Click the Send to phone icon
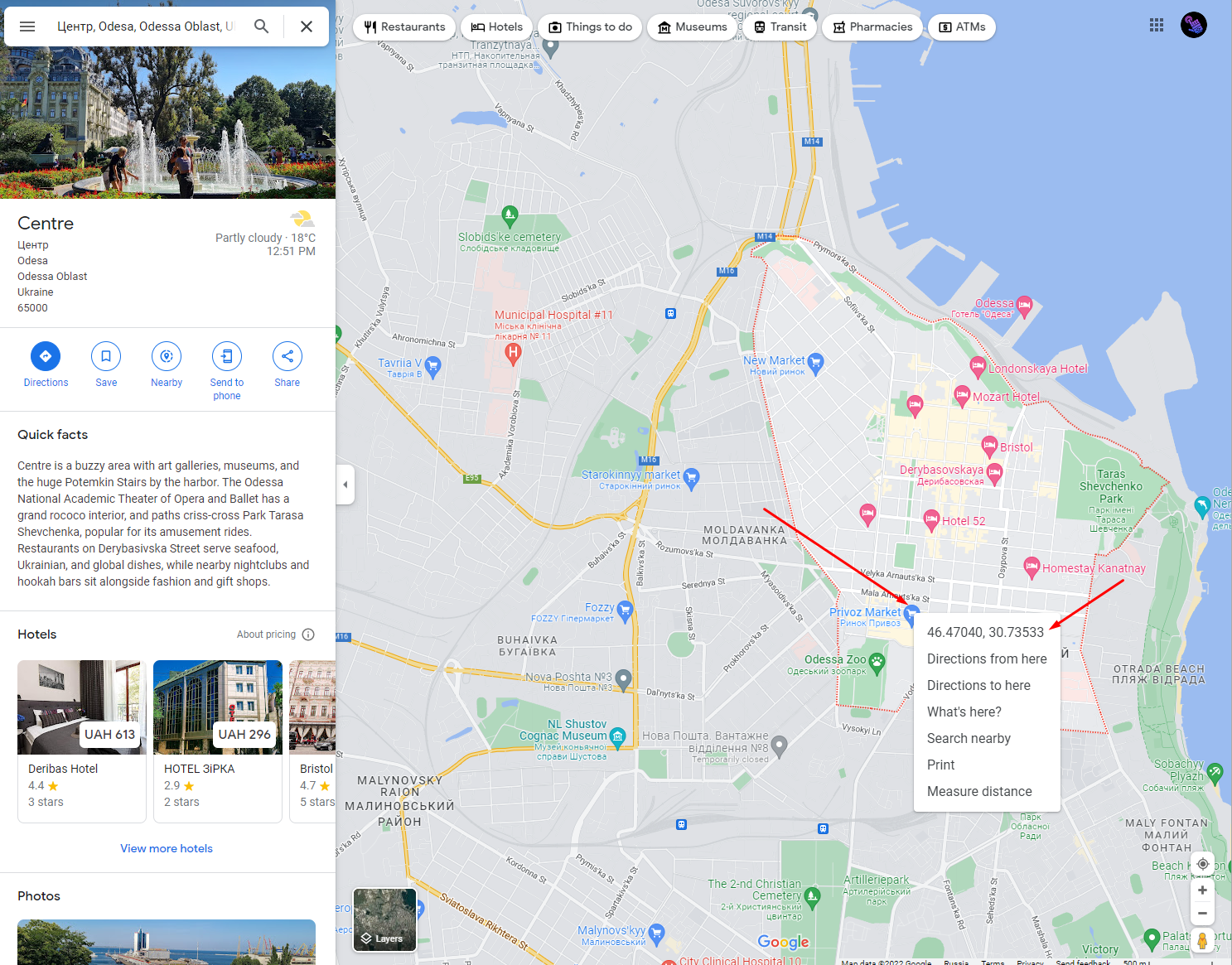Viewport: 1232px width, 965px height. pos(227,356)
